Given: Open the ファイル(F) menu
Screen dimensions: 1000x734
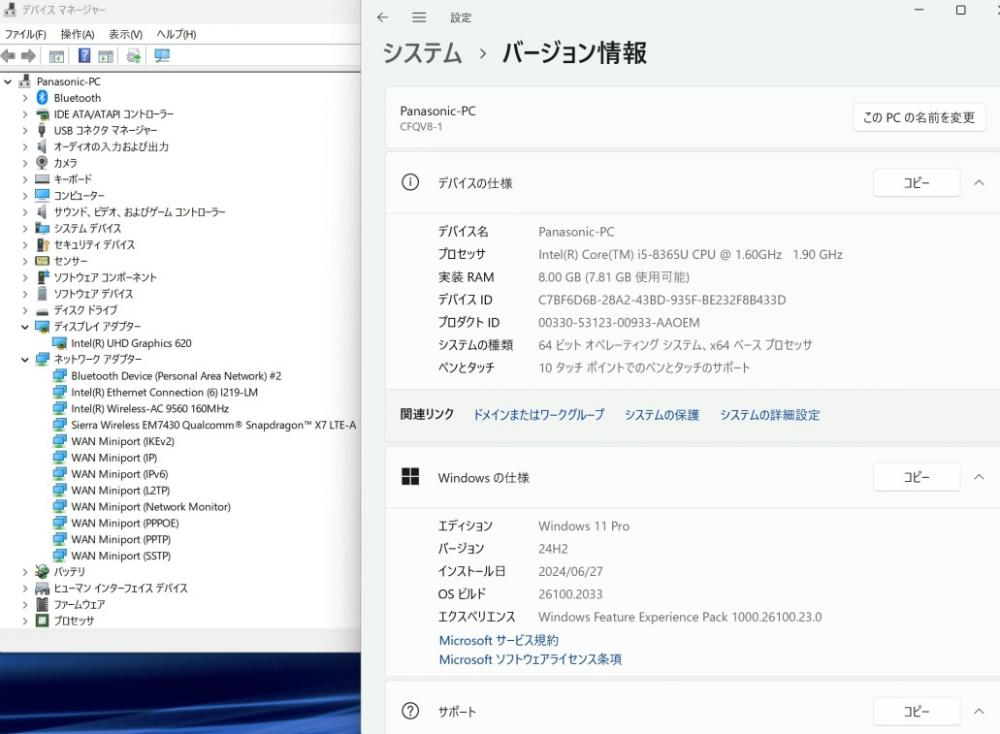Looking at the screenshot, I should pos(26,34).
